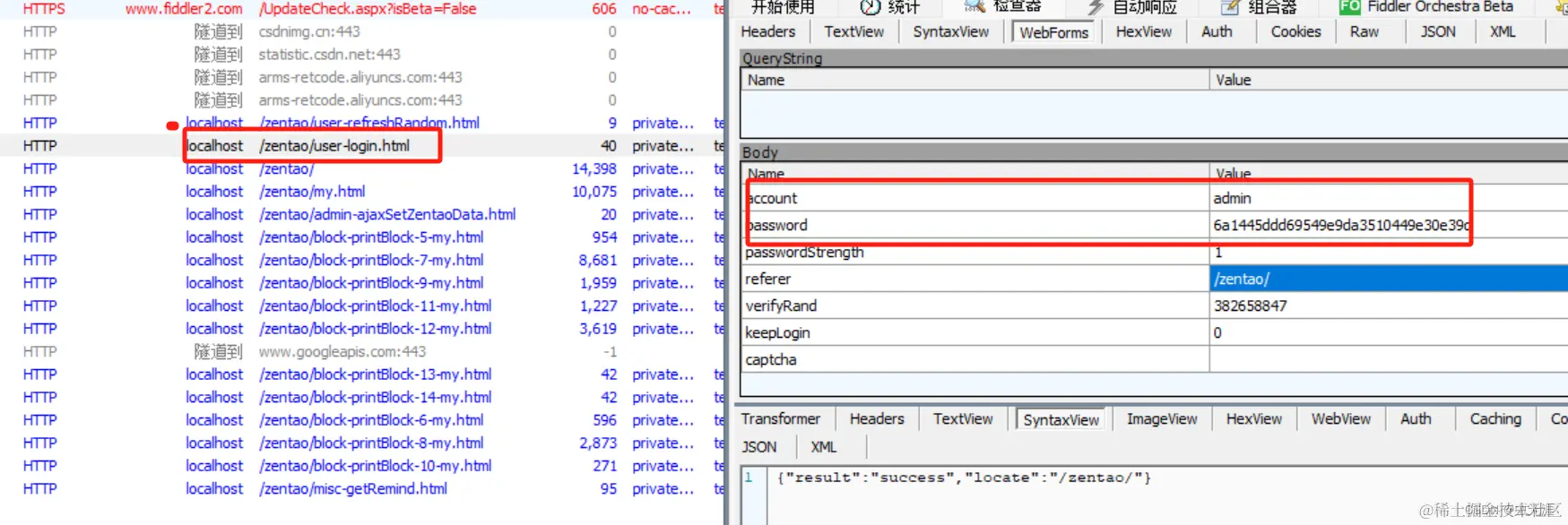This screenshot has width=1568, height=525.
Task: Open the Fiddler Orchestra Beta tab
Action: pos(1426,7)
